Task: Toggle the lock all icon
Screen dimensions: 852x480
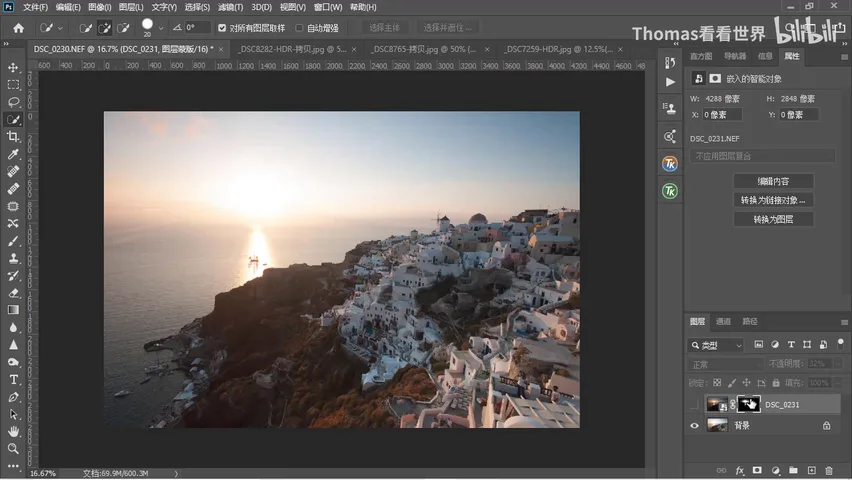Action: pyautogui.click(x=776, y=383)
